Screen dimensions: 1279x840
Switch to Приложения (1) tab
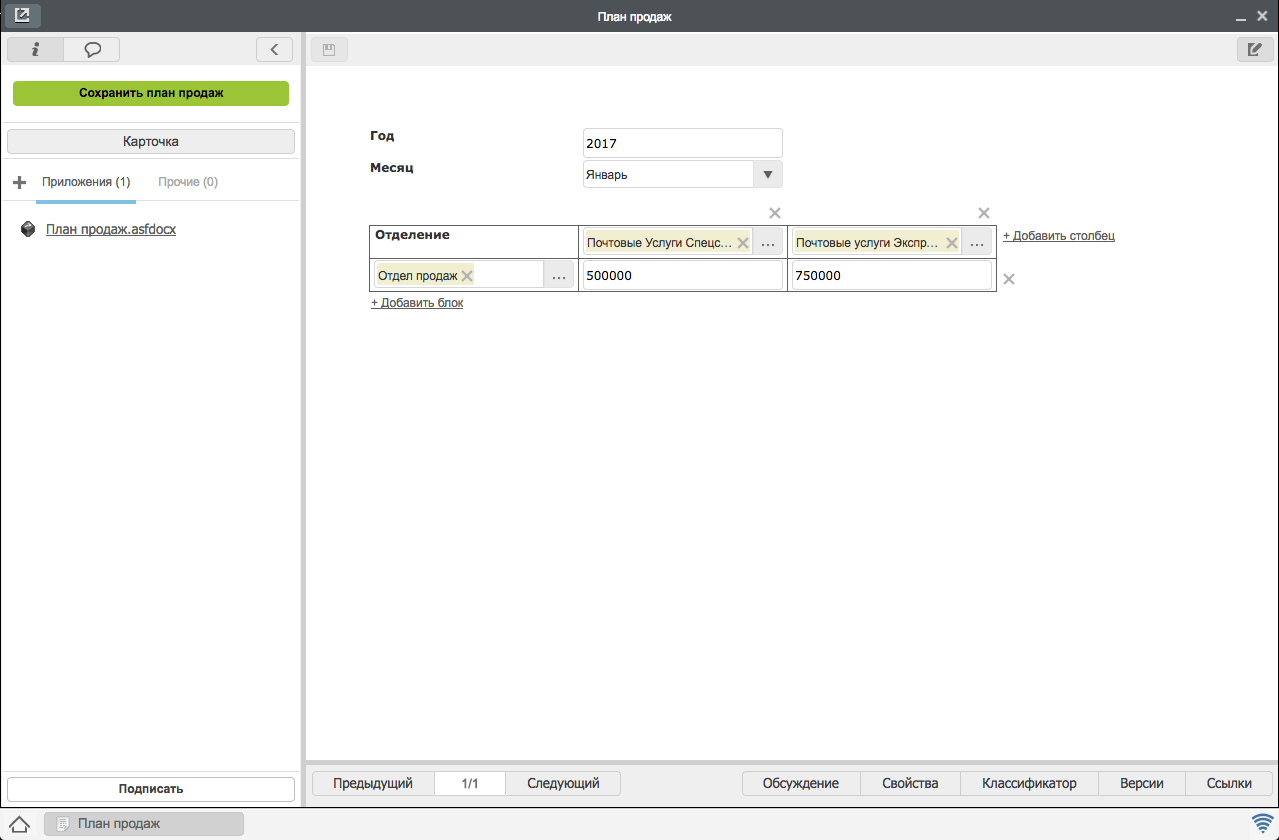(86, 182)
